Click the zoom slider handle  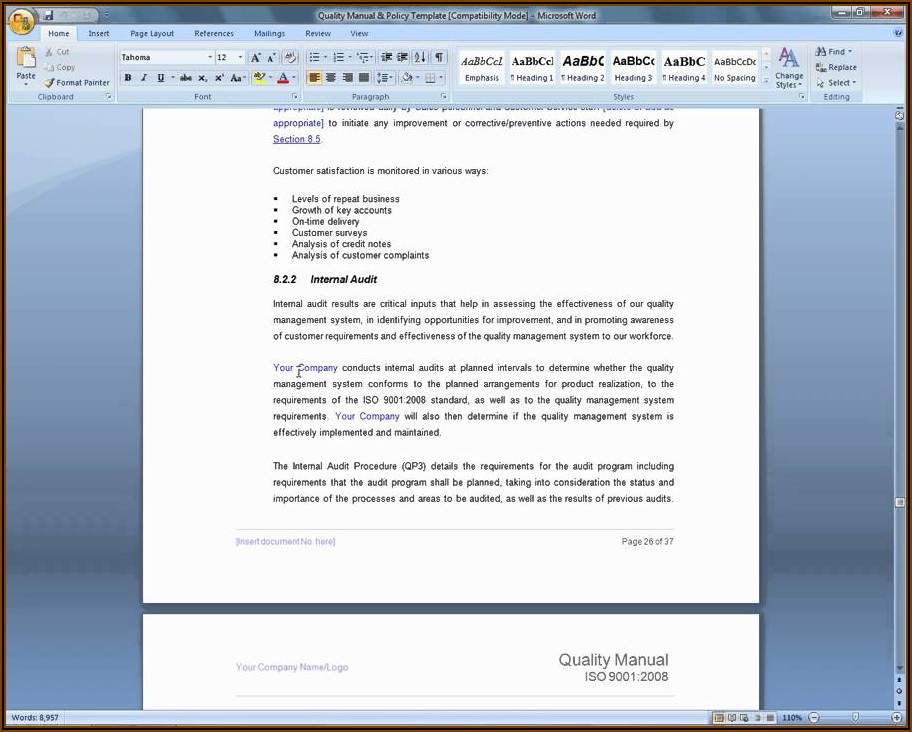coord(854,718)
